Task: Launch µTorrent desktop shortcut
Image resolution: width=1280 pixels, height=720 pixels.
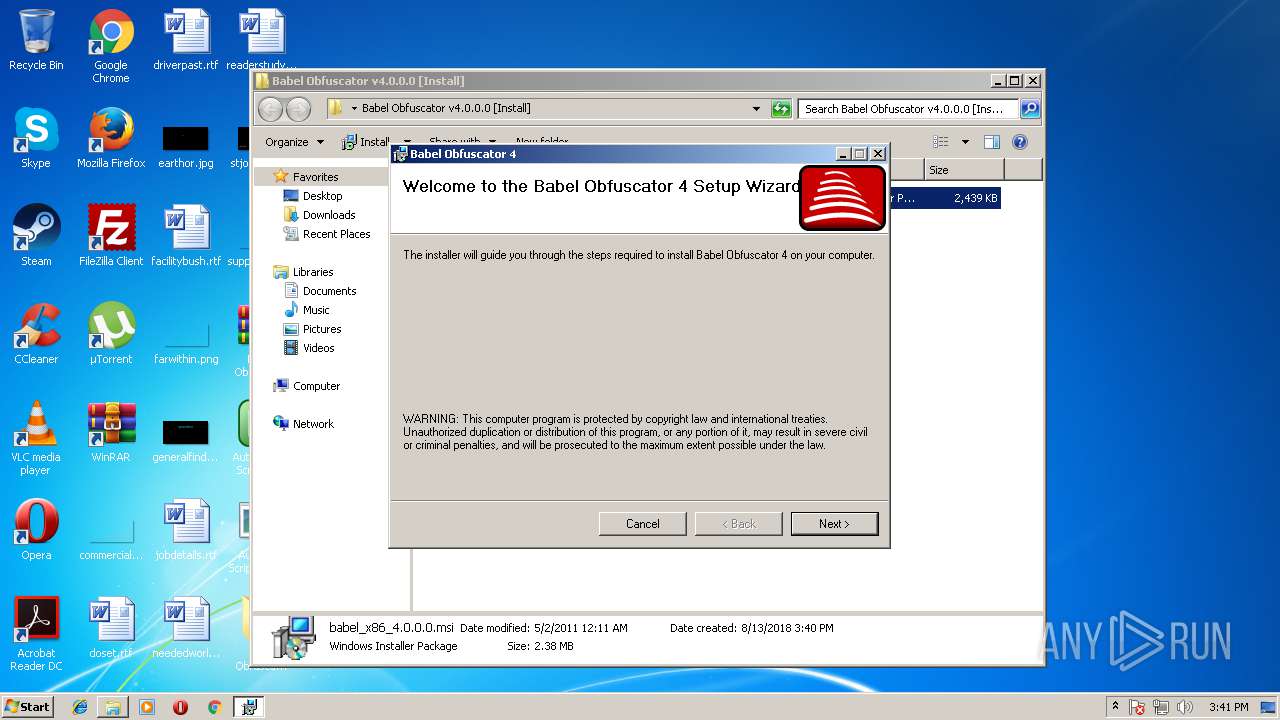Action: point(111,334)
